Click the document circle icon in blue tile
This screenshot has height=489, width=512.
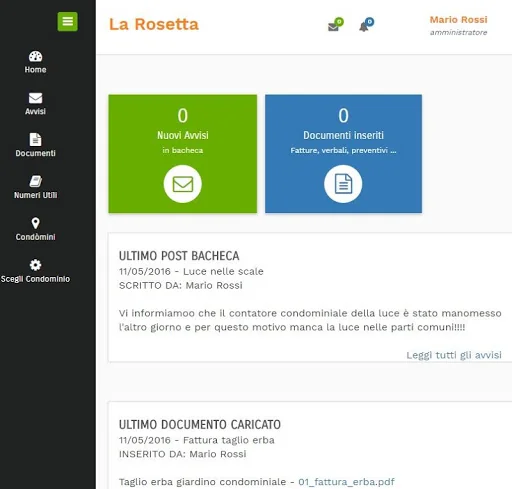343,184
